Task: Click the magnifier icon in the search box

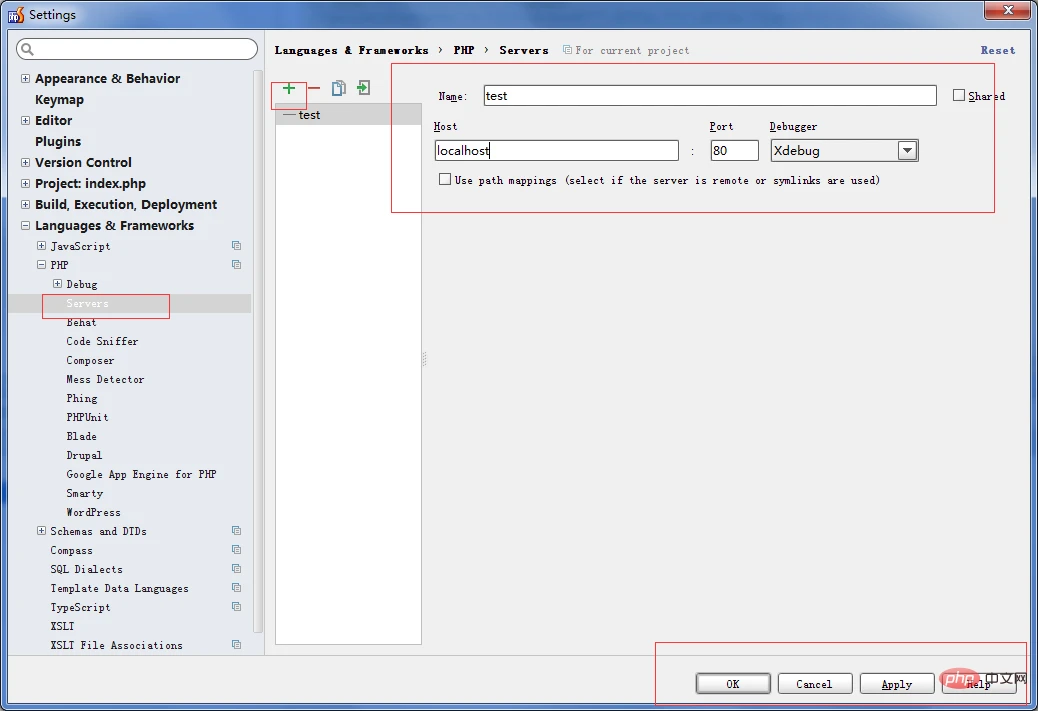Action: 25,48
